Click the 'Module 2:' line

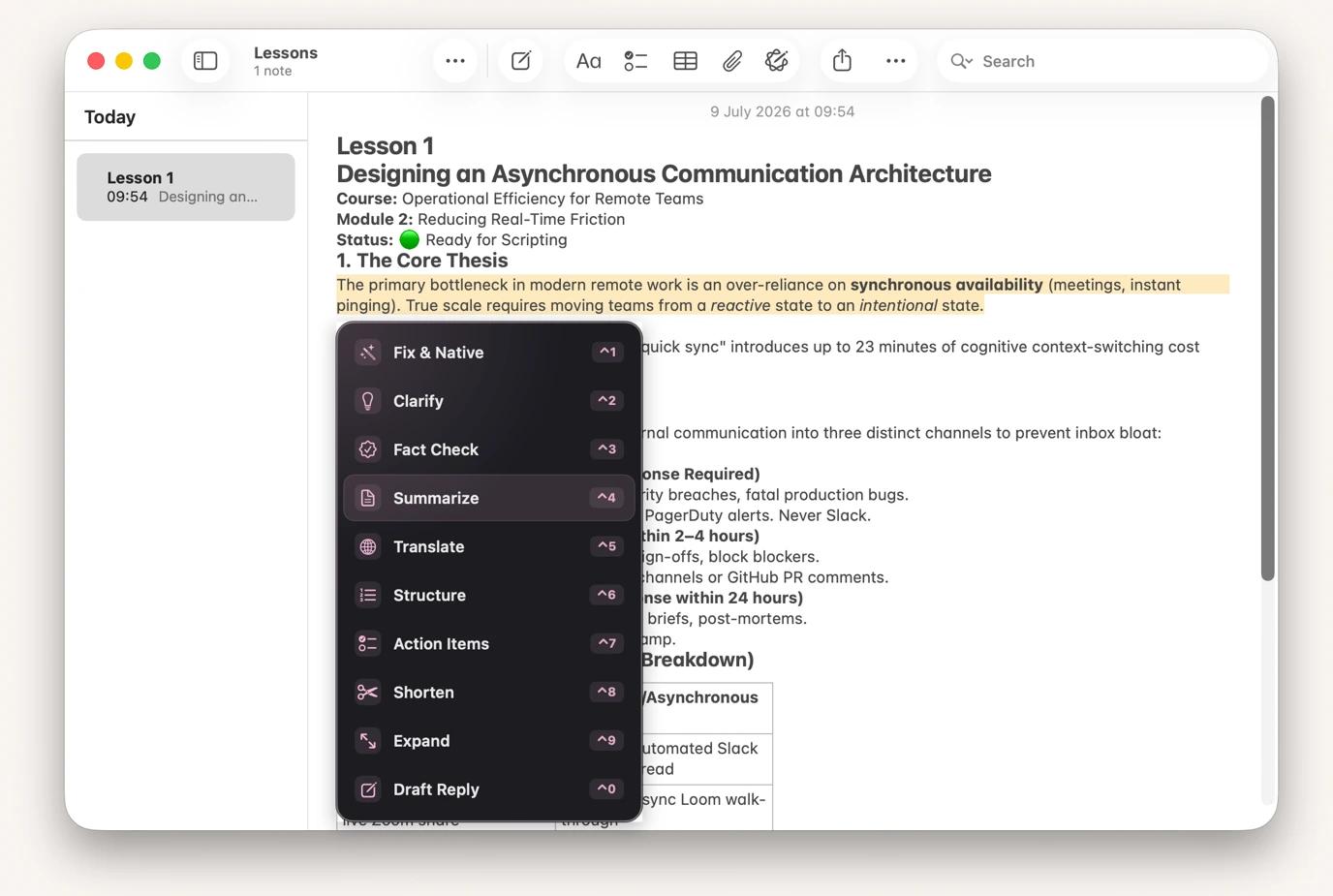pyautogui.click(x=480, y=219)
